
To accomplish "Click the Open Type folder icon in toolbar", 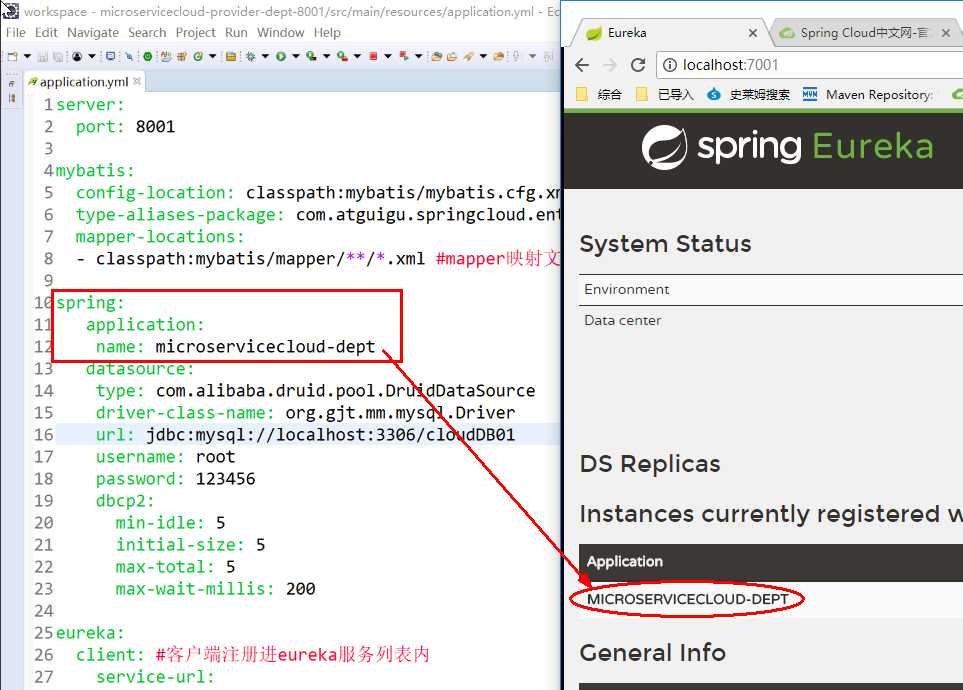I will tap(437, 57).
